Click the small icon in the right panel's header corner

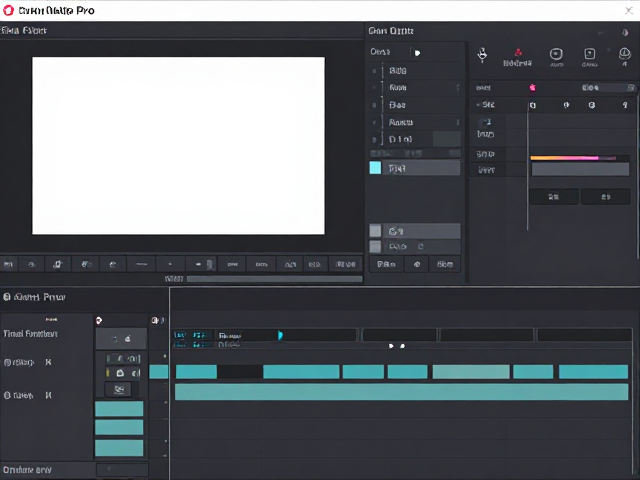click(x=625, y=32)
